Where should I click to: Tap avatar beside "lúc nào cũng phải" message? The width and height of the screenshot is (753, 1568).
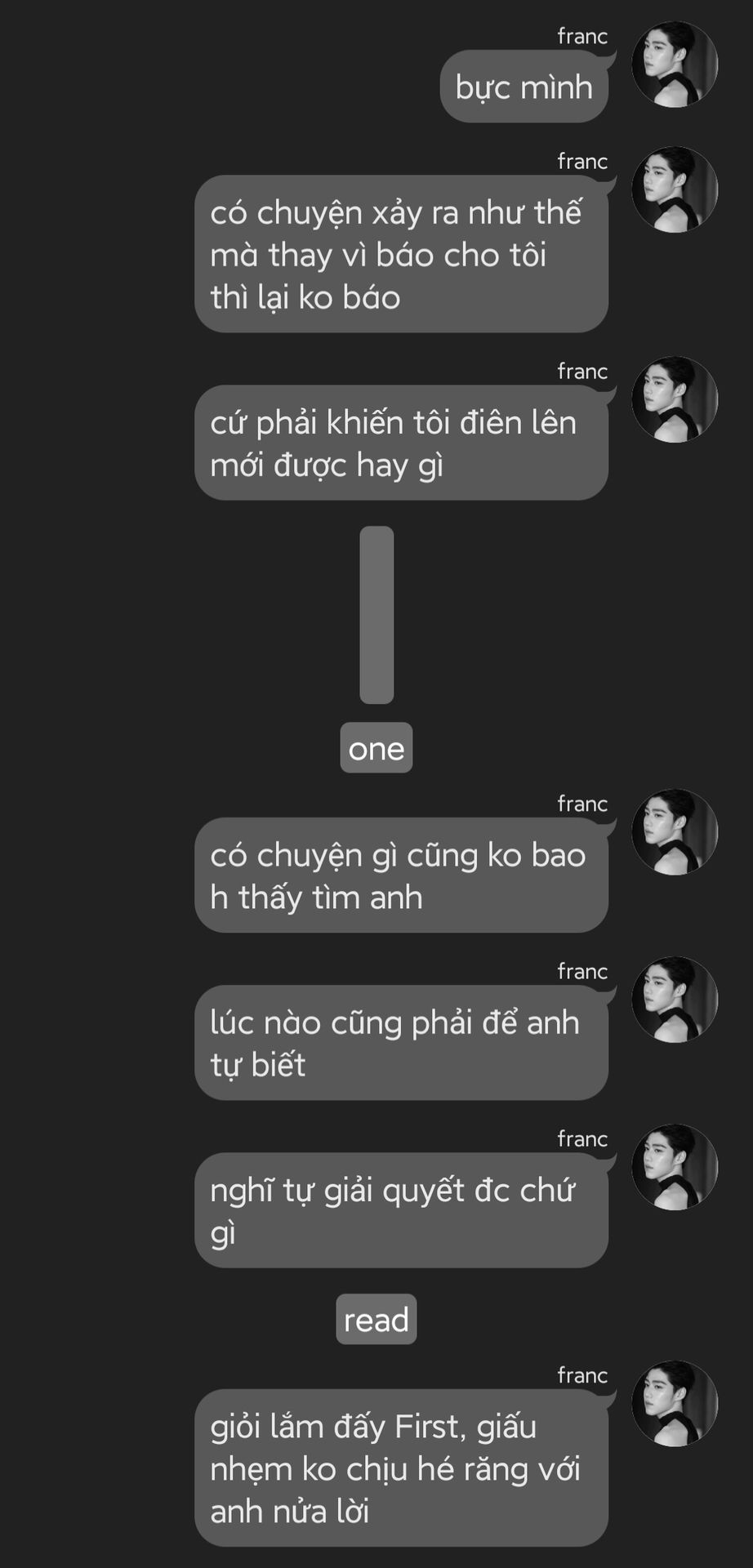tap(675, 1000)
